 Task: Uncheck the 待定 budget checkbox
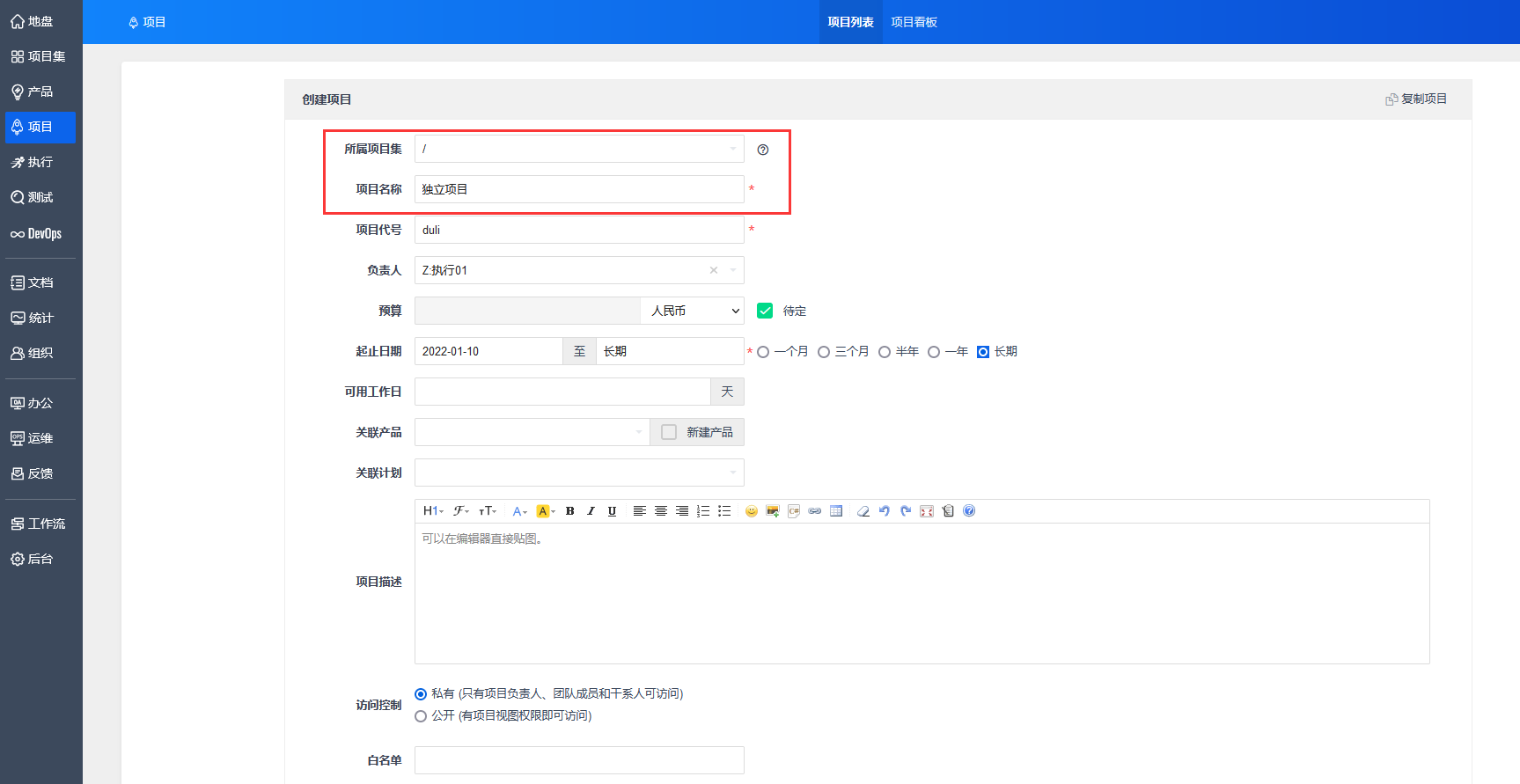point(765,311)
